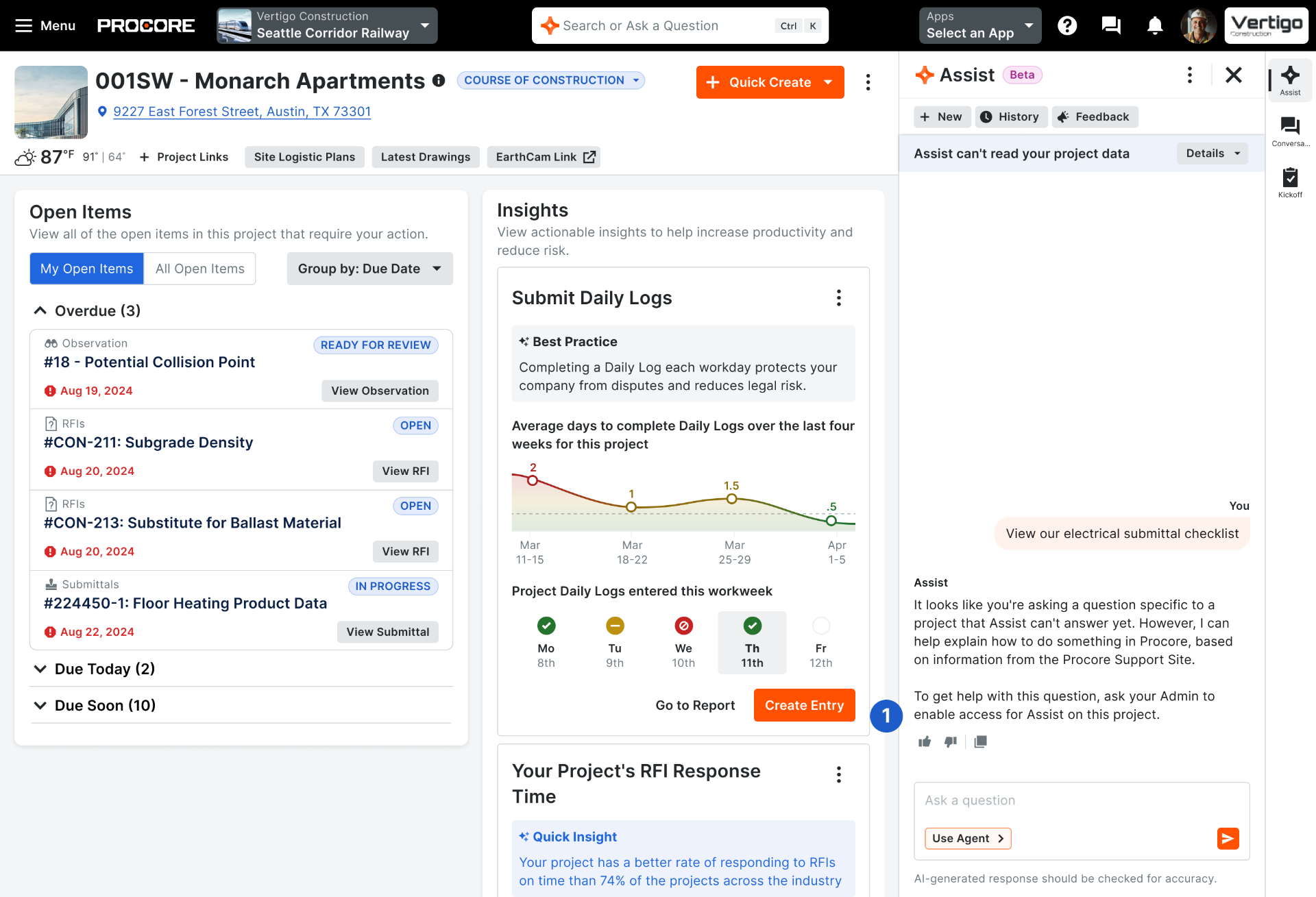The image size is (1316, 897).
Task: Select Friday 12th daily log status
Action: (x=821, y=643)
